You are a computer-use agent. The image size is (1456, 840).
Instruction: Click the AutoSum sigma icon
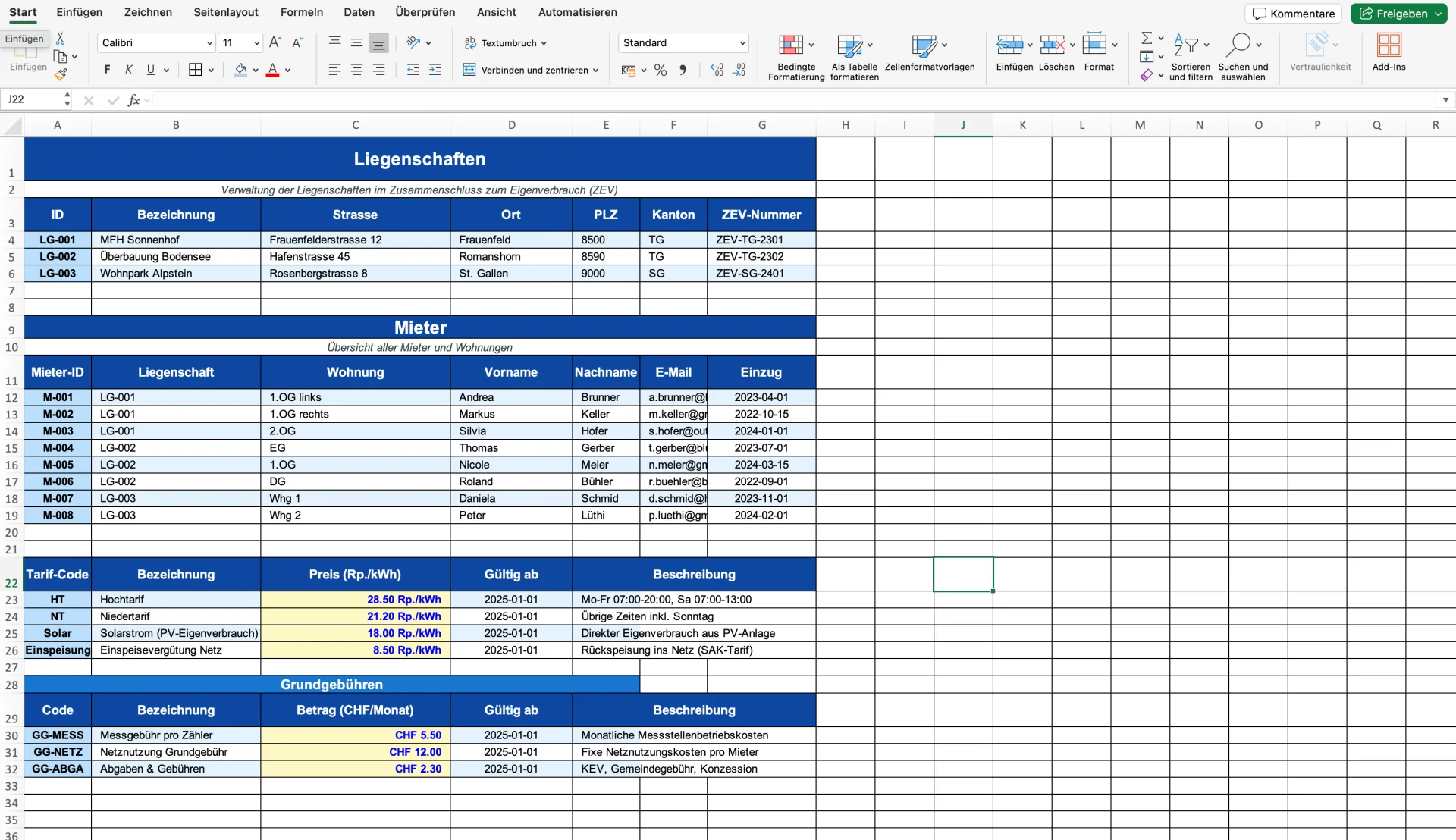pyautogui.click(x=1147, y=38)
